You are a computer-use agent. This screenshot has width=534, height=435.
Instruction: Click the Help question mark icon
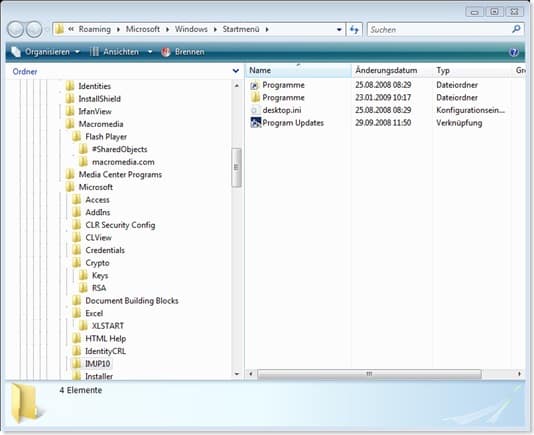pos(514,52)
